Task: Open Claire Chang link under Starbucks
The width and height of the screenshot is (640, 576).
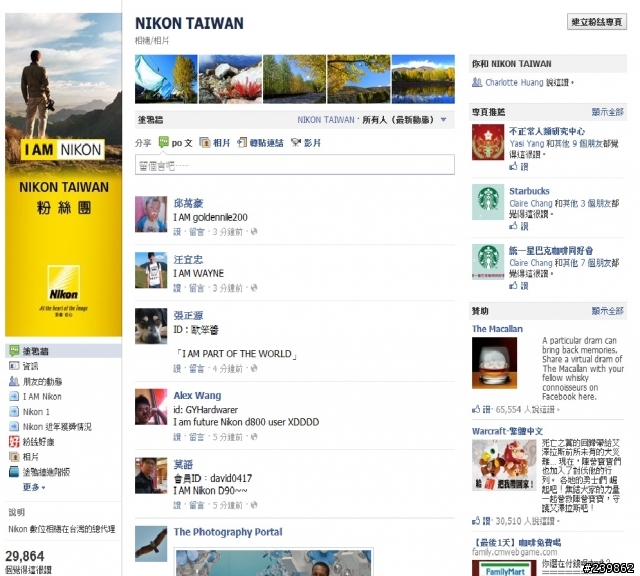Action: (x=531, y=203)
